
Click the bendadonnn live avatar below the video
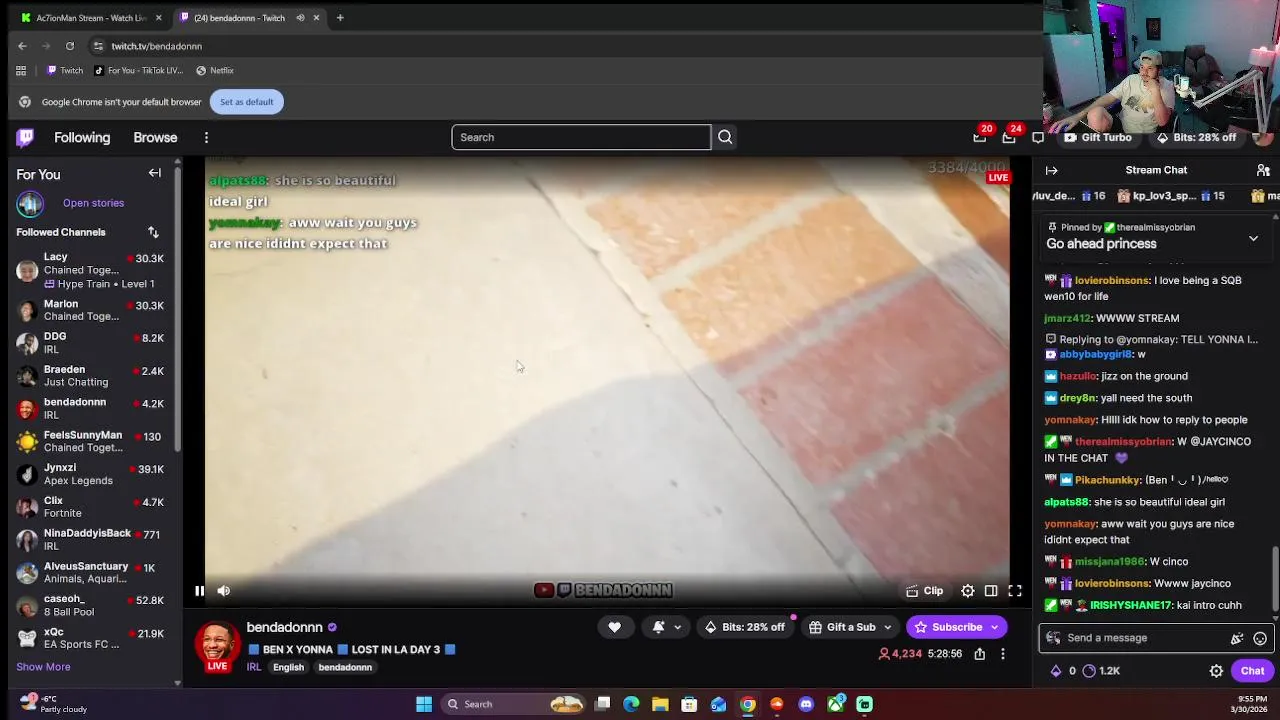pyautogui.click(x=217, y=644)
